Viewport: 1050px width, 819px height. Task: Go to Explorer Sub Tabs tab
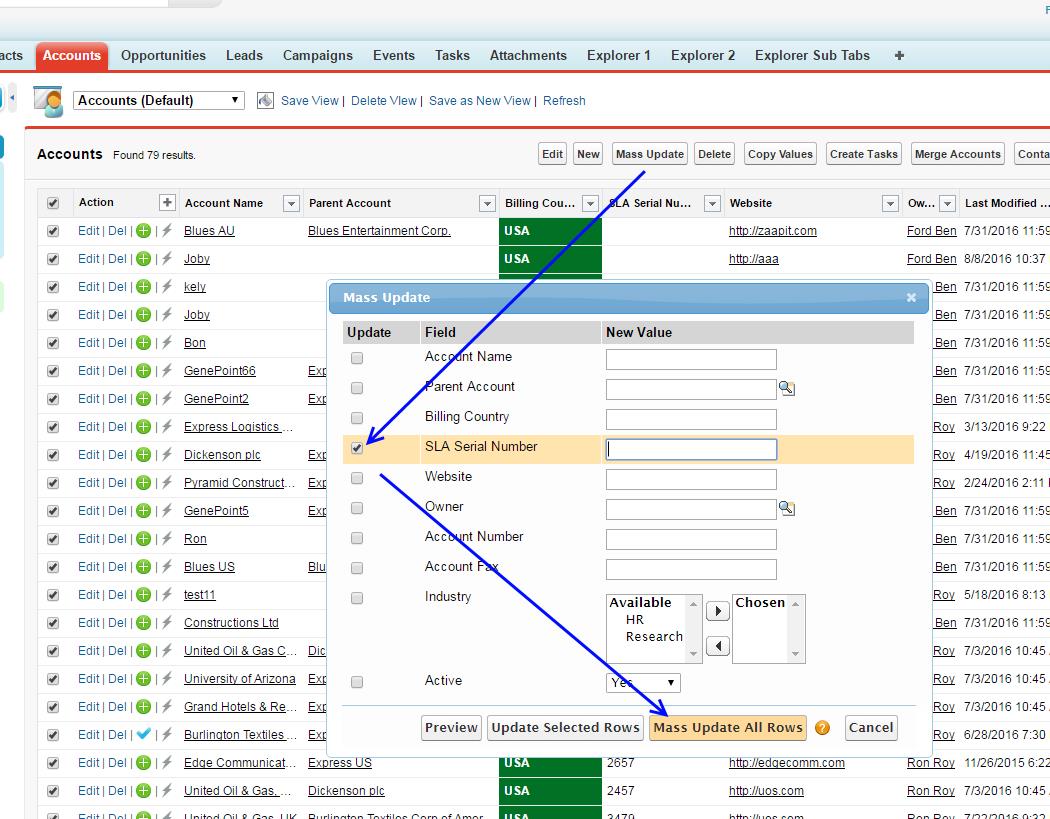pyautogui.click(x=812, y=56)
